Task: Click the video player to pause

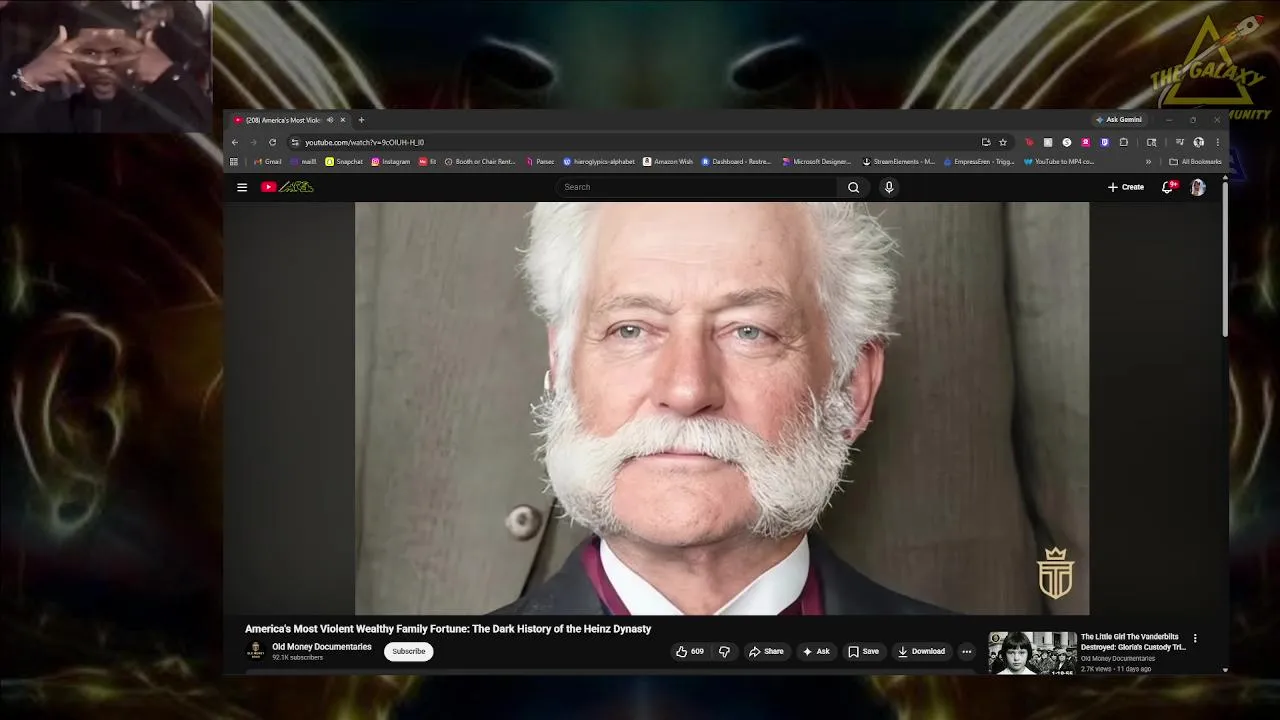Action: [722, 408]
